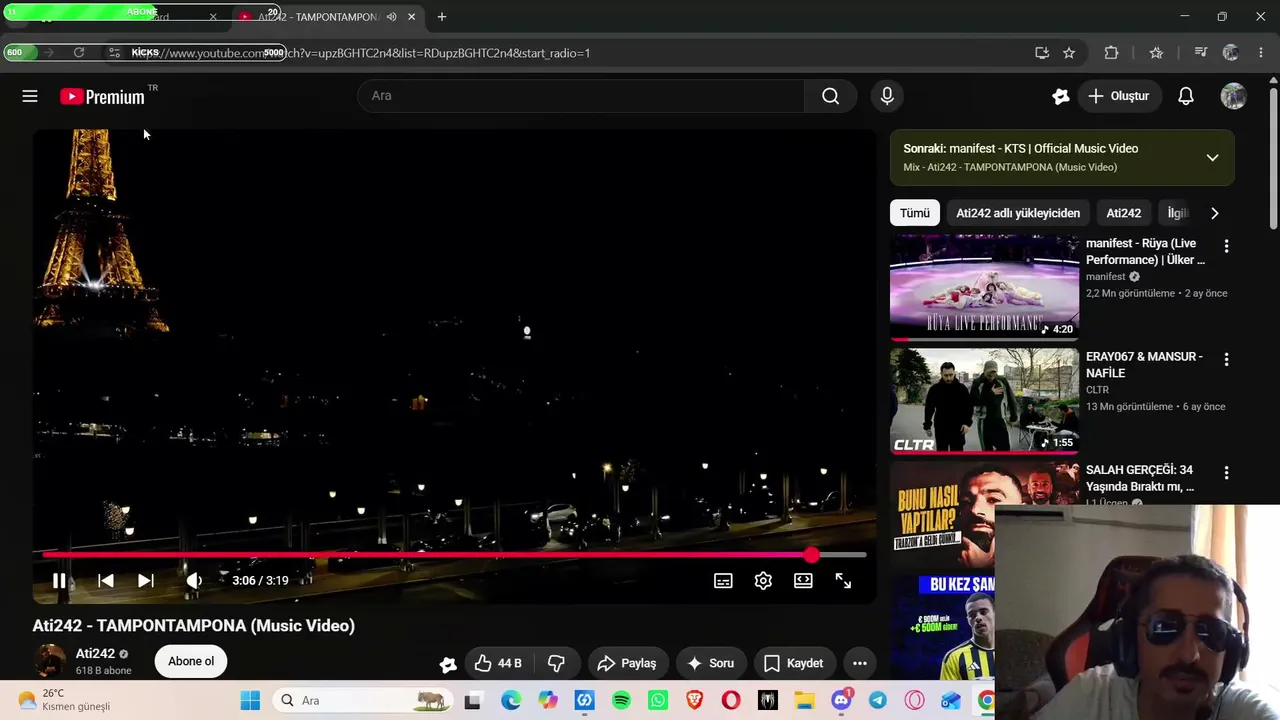The image size is (1280, 720).
Task: Open the manifest - Rüya Live Performance thumbnail
Action: (x=984, y=288)
